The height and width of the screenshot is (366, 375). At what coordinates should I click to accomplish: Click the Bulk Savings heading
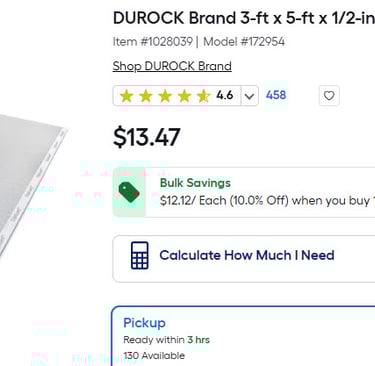coord(195,183)
